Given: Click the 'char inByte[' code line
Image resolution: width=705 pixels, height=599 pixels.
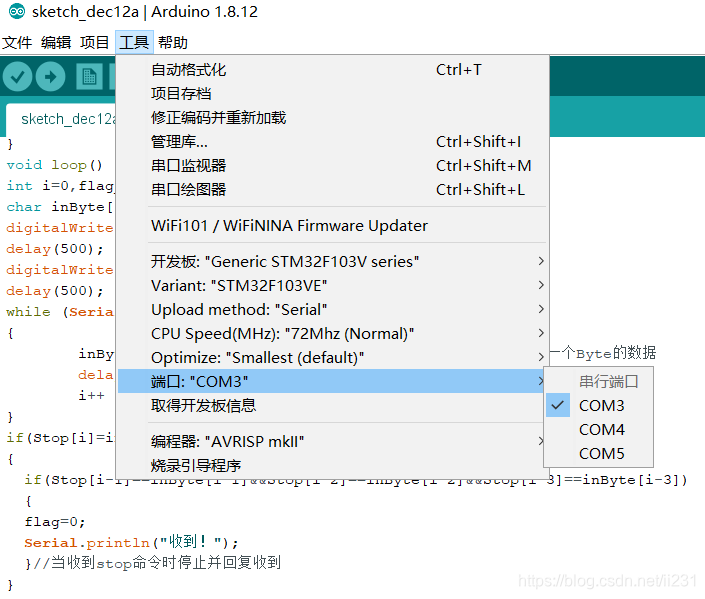Looking at the screenshot, I should pos(59,207).
